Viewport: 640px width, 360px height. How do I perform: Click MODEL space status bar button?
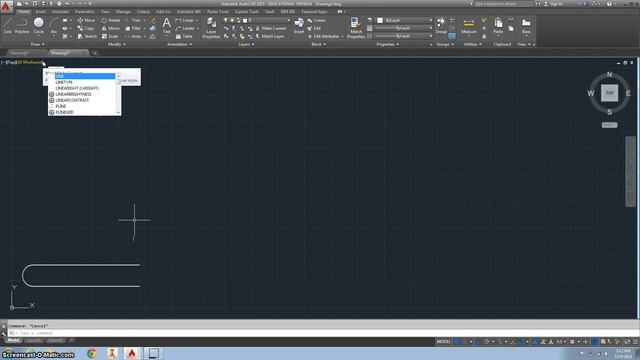(x=443, y=342)
